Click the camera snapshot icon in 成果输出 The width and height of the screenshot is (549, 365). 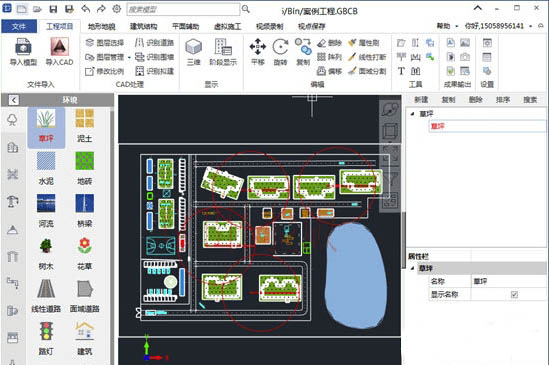(465, 57)
